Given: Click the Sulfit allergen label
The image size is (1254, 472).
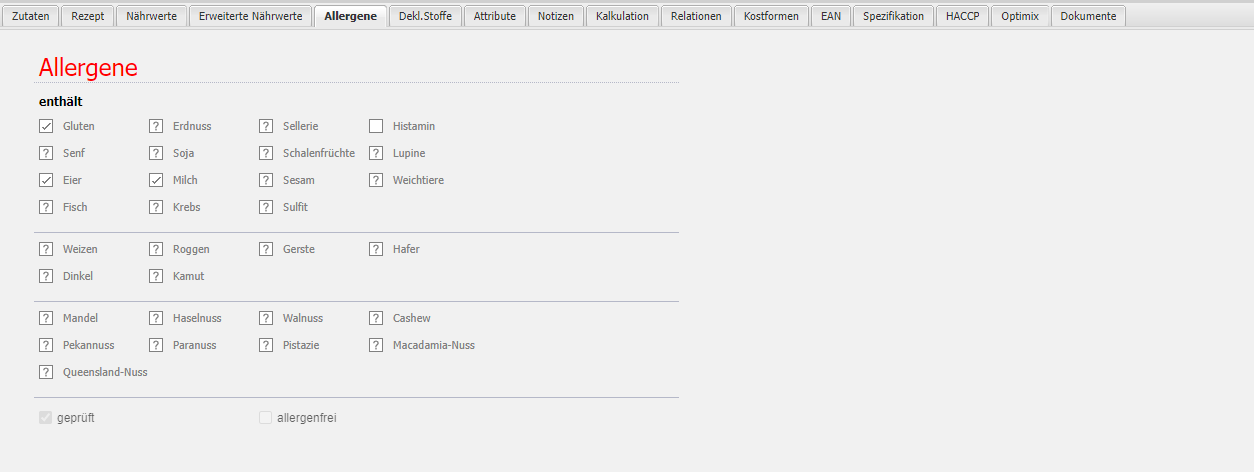Looking at the screenshot, I should (x=295, y=207).
